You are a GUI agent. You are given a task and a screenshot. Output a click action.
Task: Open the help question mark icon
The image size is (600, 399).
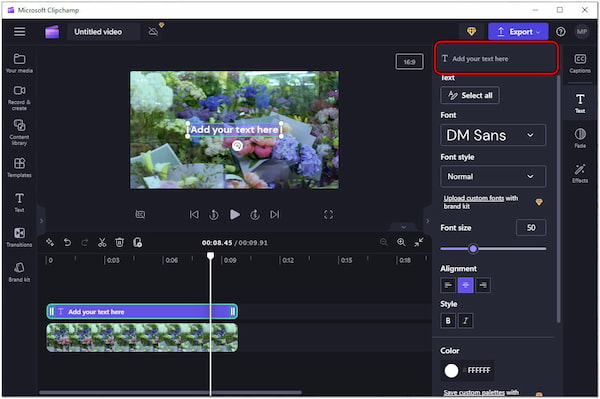pos(561,32)
